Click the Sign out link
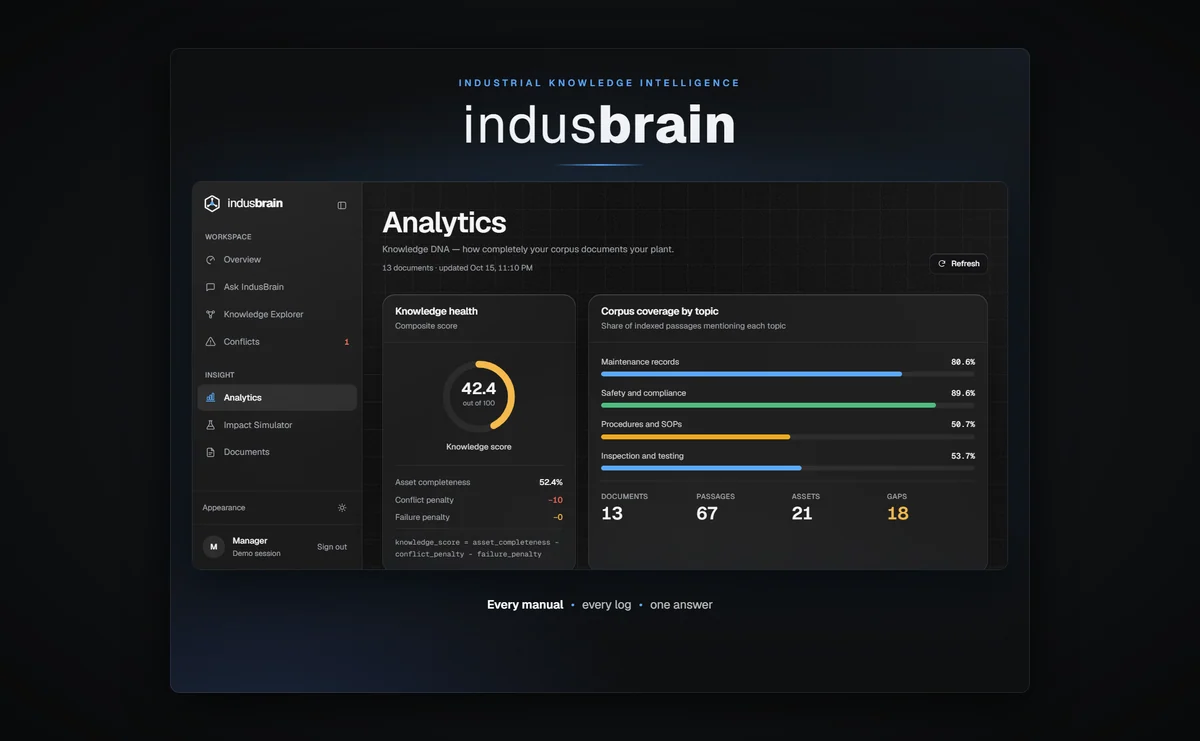1200x741 pixels. pyautogui.click(x=332, y=547)
